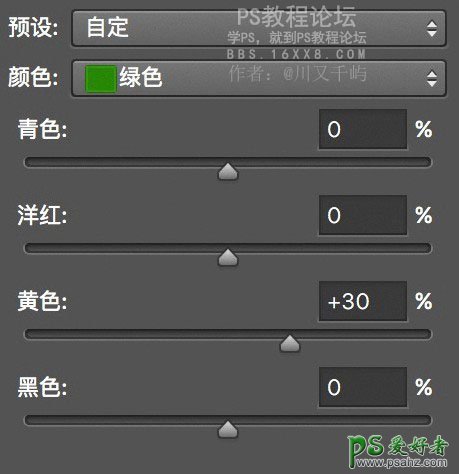The image size is (459, 474).
Task: Click the 黑色 slider track's right end
Action: [x=426, y=420]
